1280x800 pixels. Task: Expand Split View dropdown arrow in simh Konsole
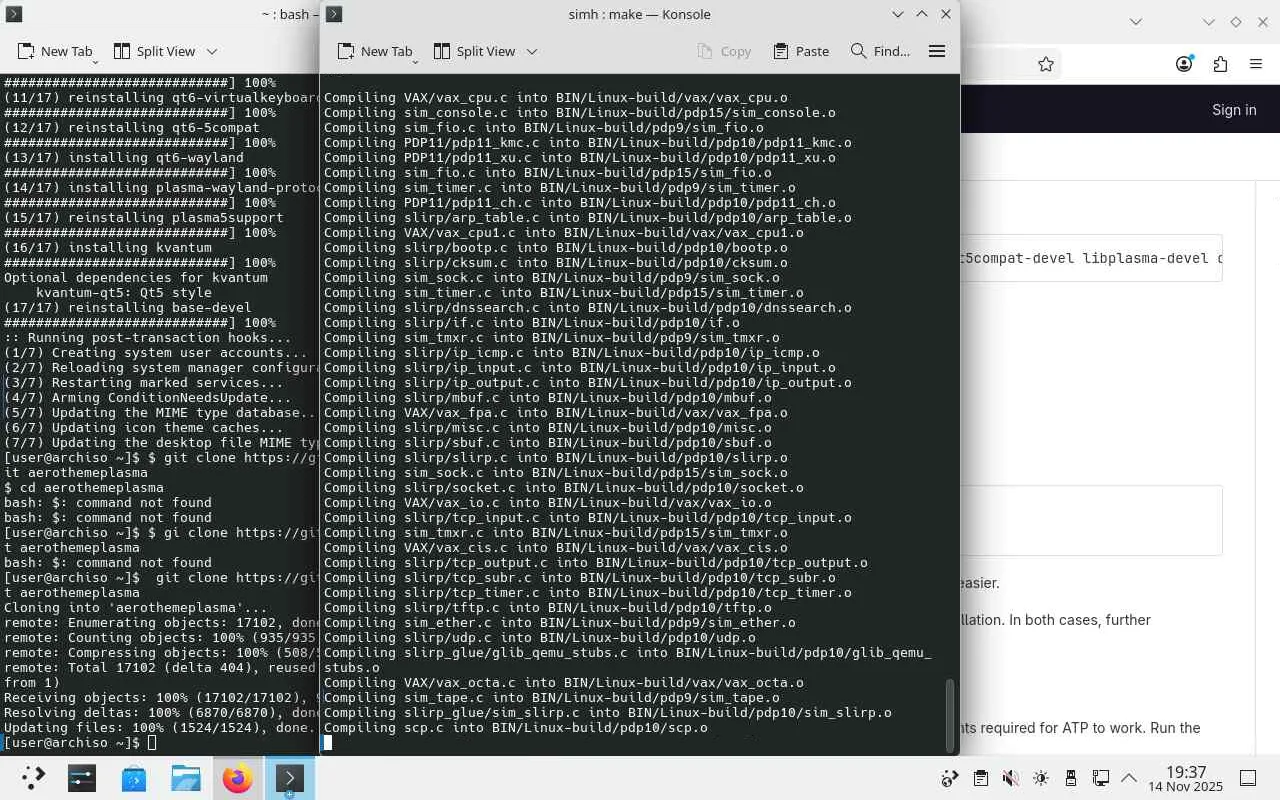532,51
